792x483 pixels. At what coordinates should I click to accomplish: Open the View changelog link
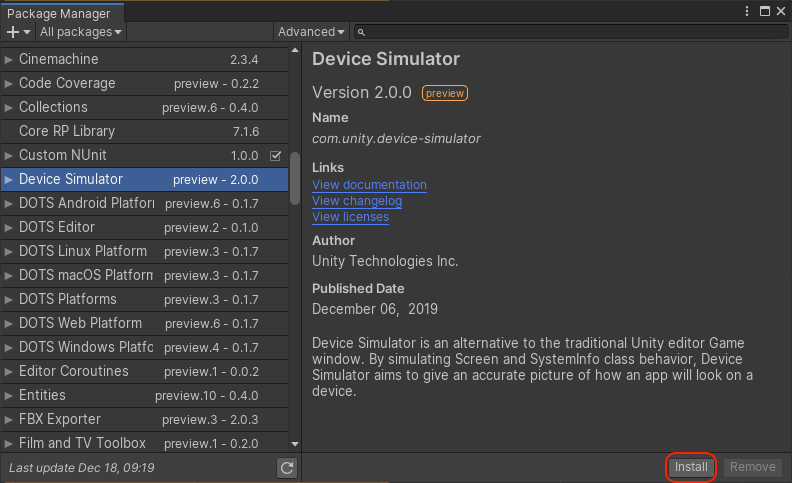point(357,201)
